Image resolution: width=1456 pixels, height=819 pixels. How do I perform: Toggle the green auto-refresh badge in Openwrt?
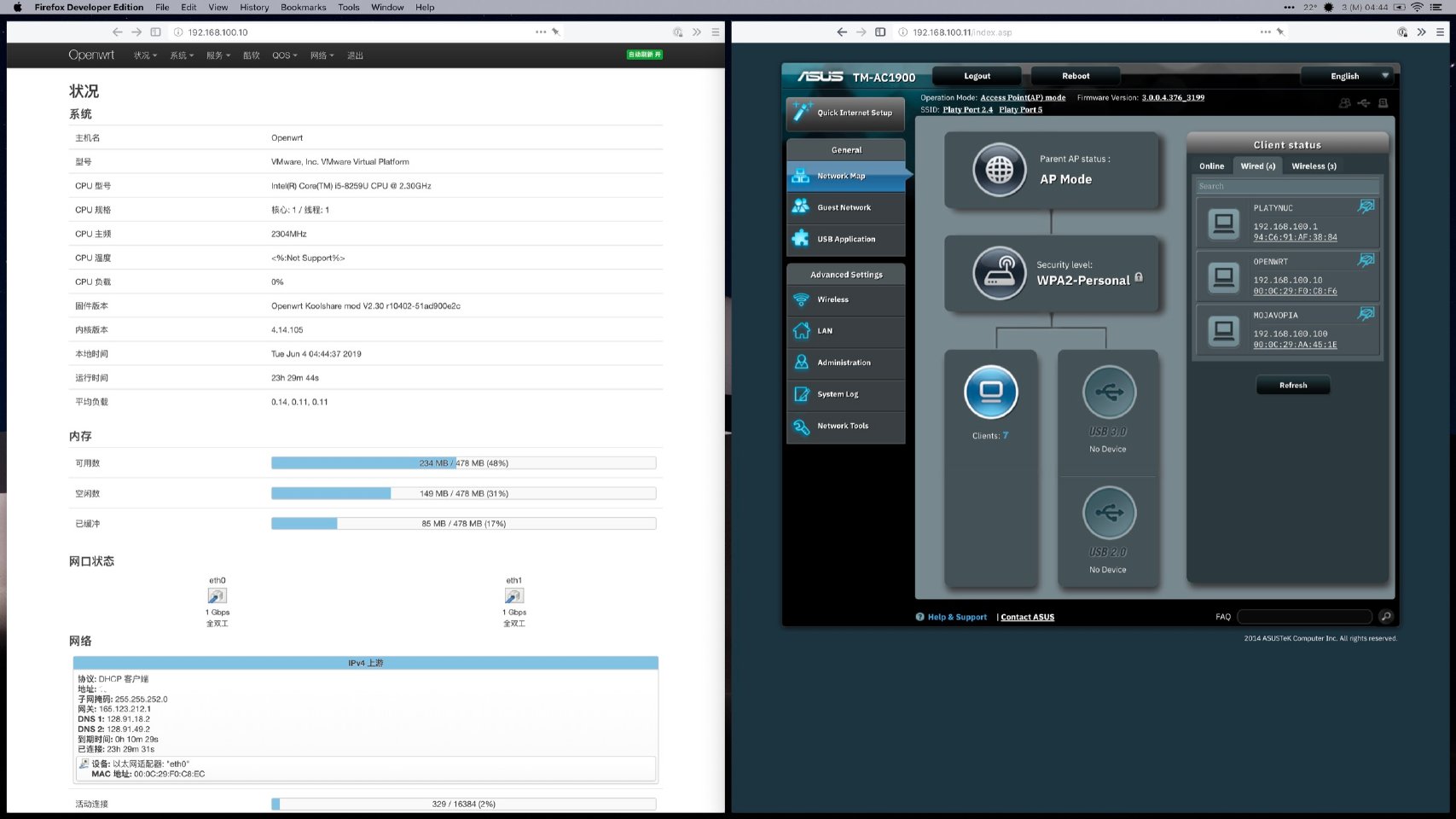(644, 55)
